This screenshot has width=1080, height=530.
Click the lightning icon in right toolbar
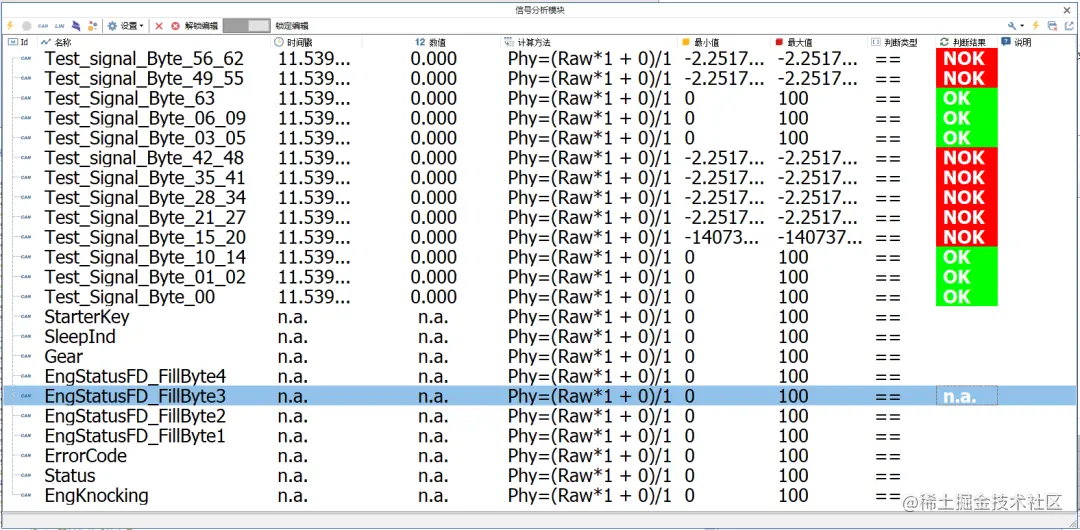(1035, 26)
